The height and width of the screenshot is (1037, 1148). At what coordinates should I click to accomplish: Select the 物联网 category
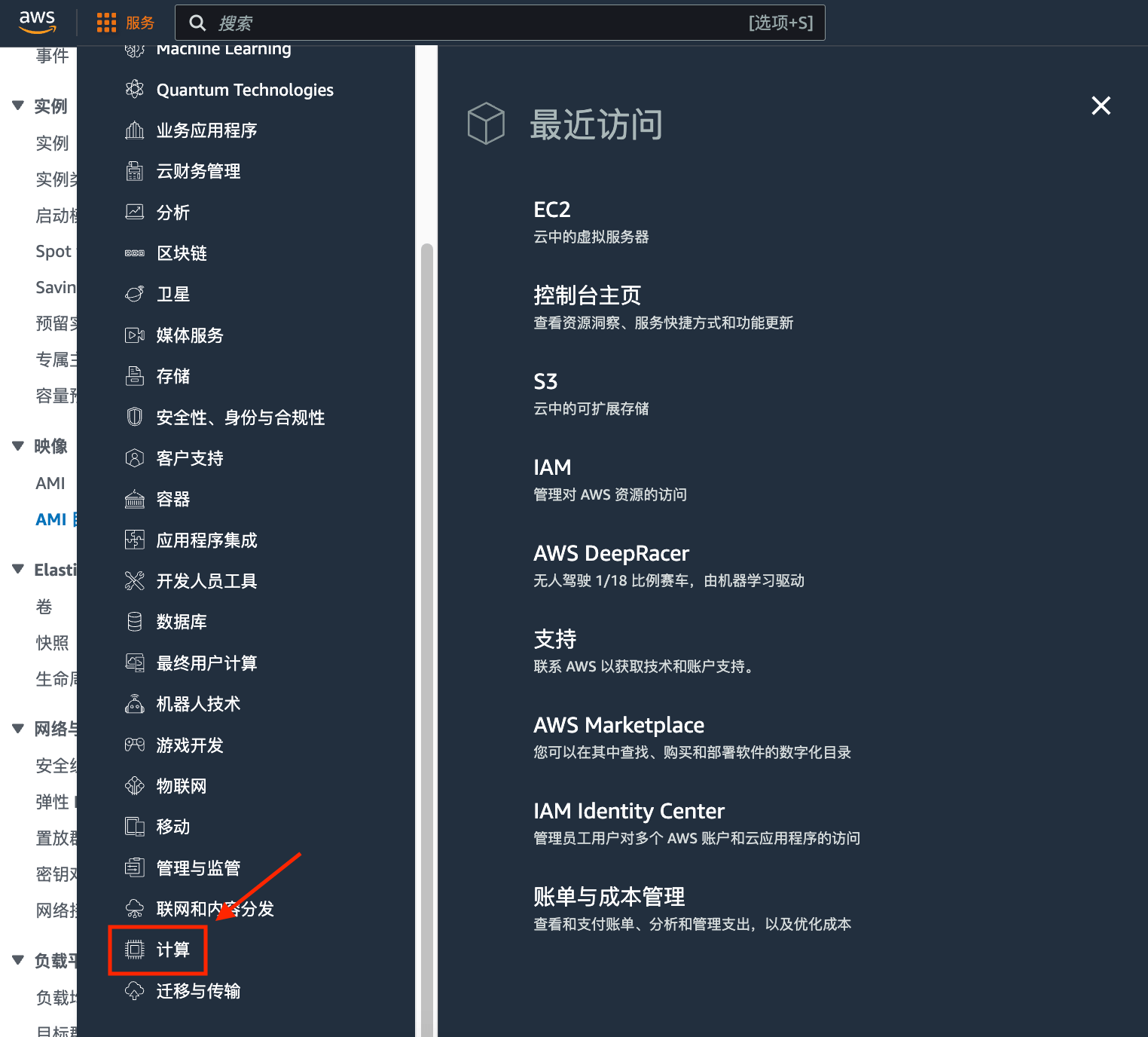(x=182, y=786)
